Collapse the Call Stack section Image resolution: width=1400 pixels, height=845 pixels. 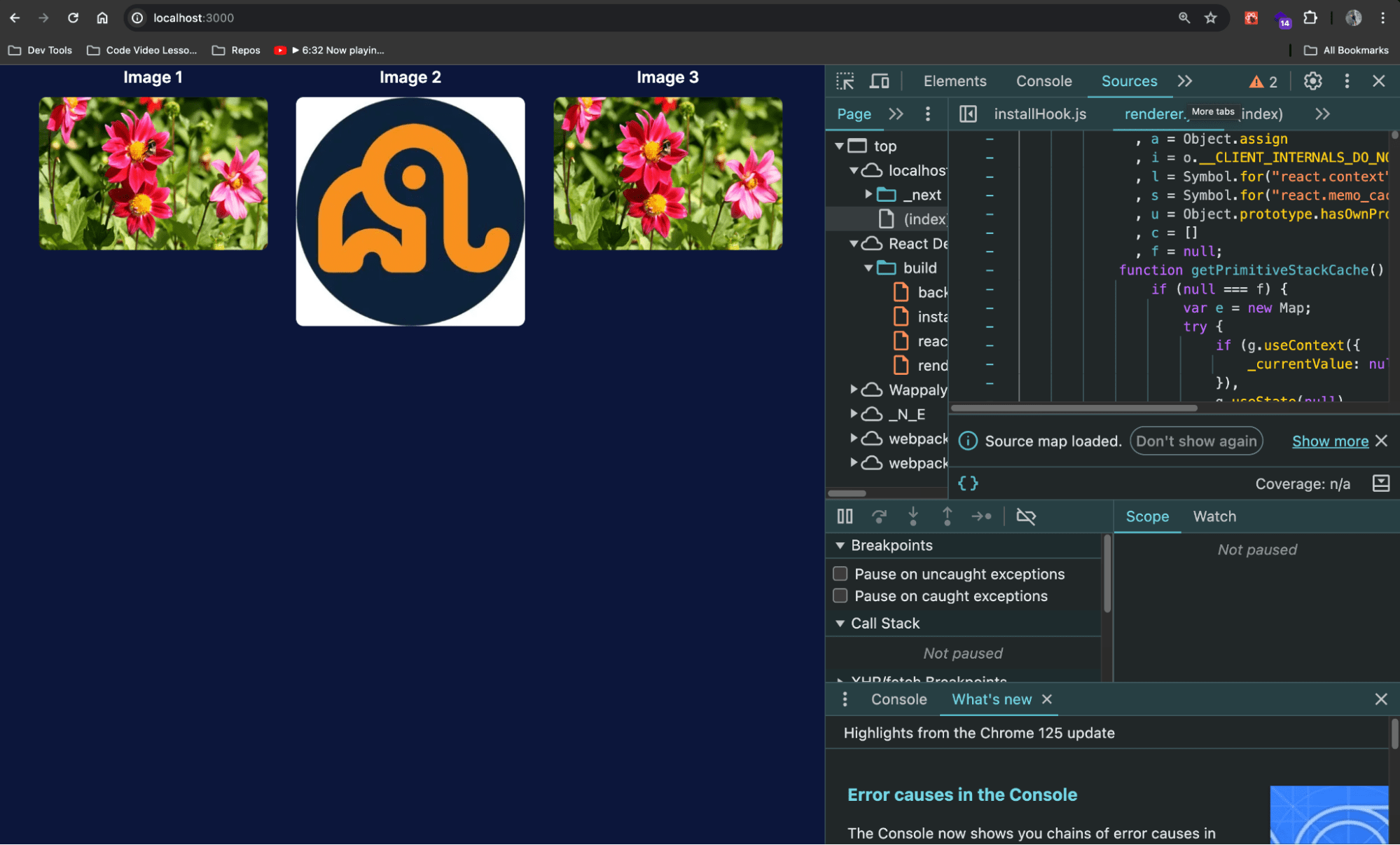pyautogui.click(x=840, y=623)
